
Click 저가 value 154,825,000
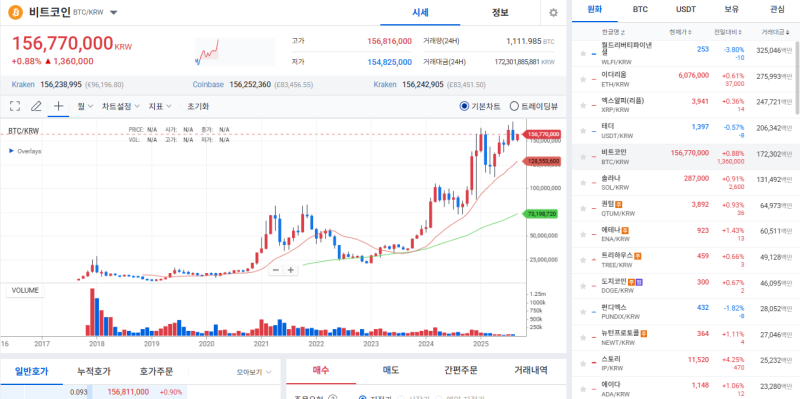click(389, 62)
